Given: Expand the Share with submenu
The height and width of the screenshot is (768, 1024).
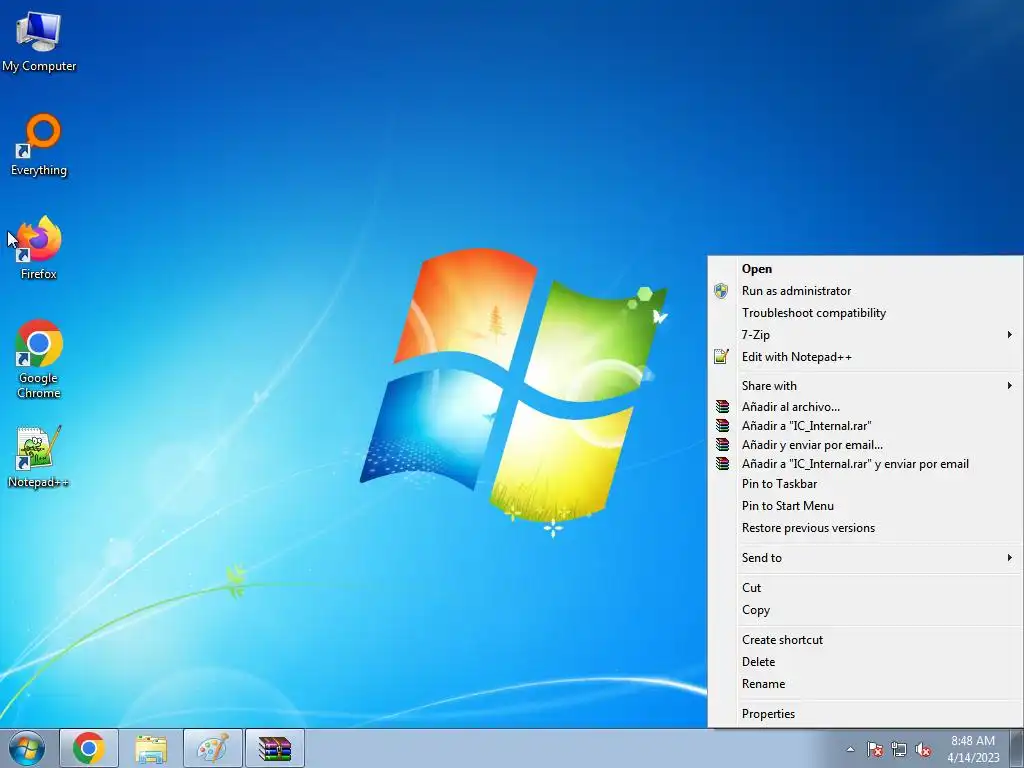Looking at the screenshot, I should coord(865,386).
